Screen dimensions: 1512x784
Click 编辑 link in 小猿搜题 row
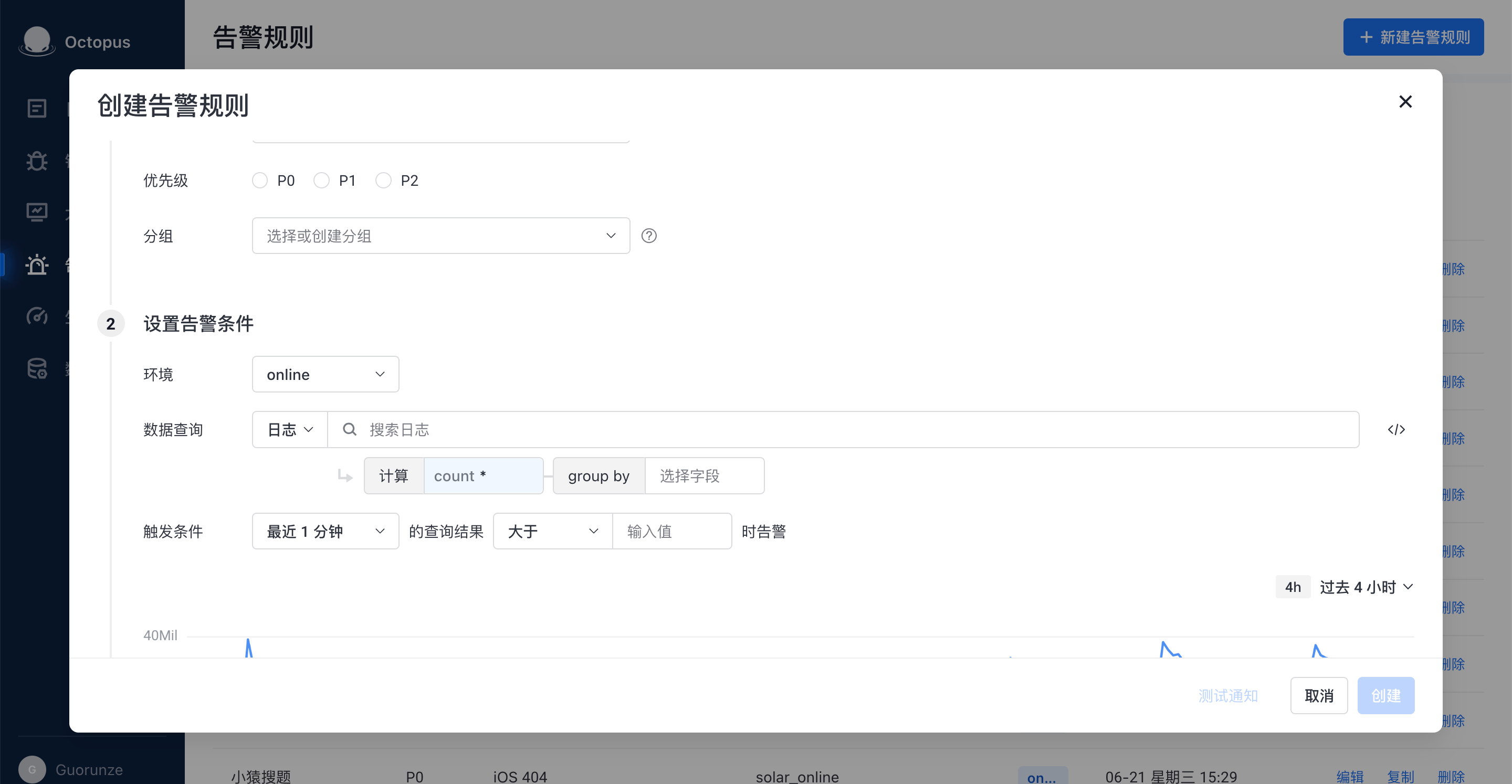click(x=1349, y=776)
